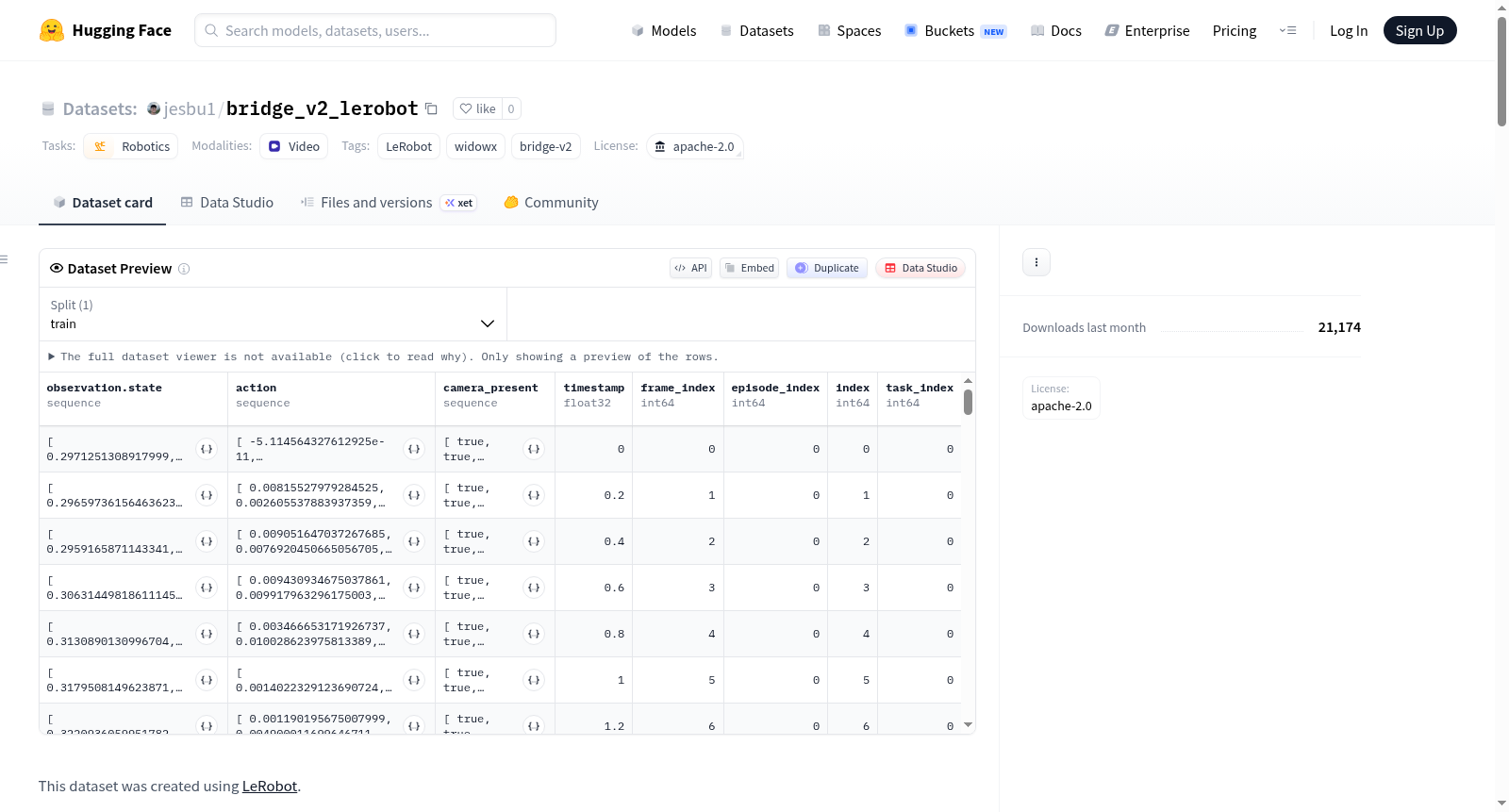Click the Log In link
The image size is (1509, 812).
[1349, 30]
